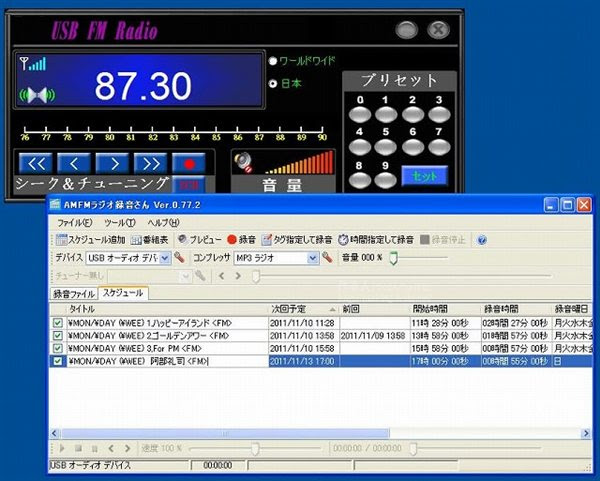Click the horizontal scrollbar right arrow
Image resolution: width=600 pixels, height=481 pixels.
[x=586, y=434]
